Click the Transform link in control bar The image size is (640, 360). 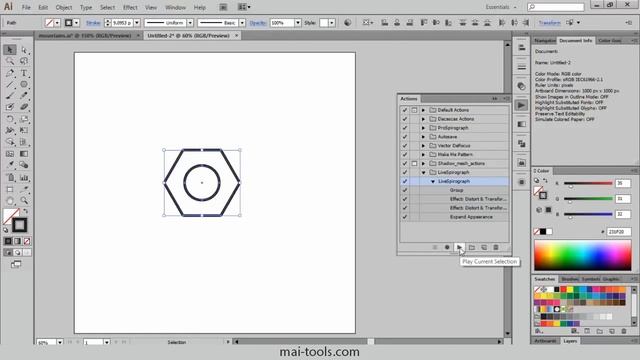click(549, 23)
